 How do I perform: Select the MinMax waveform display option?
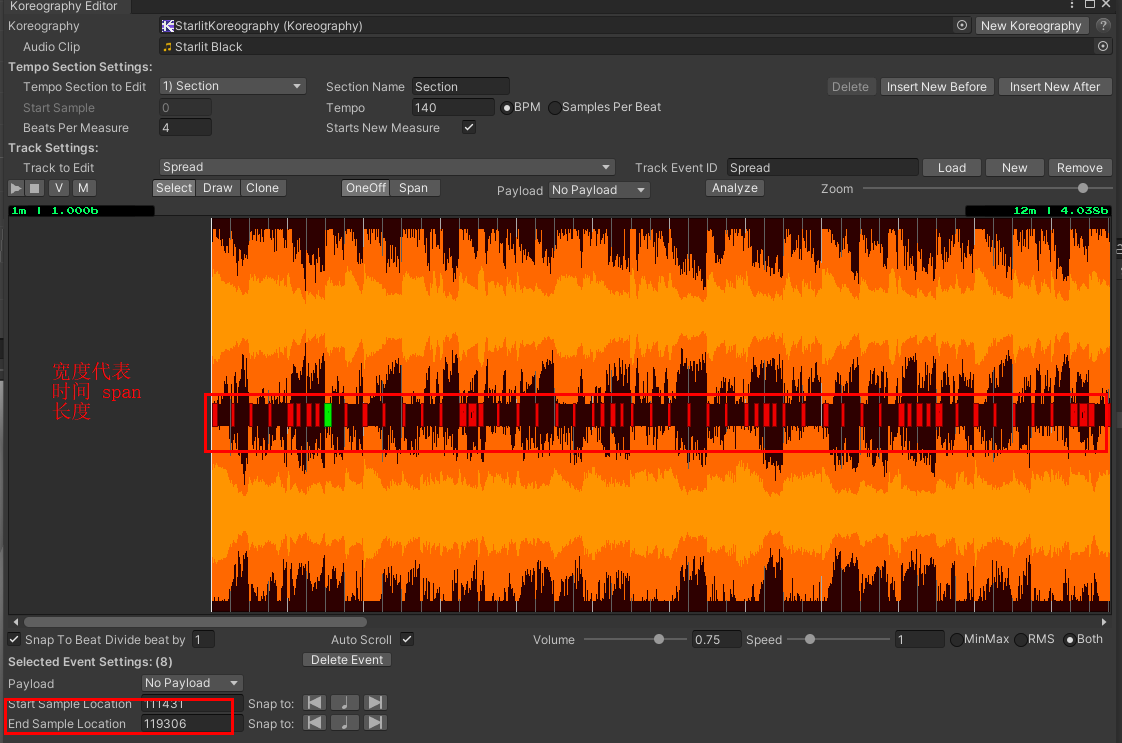pos(956,640)
